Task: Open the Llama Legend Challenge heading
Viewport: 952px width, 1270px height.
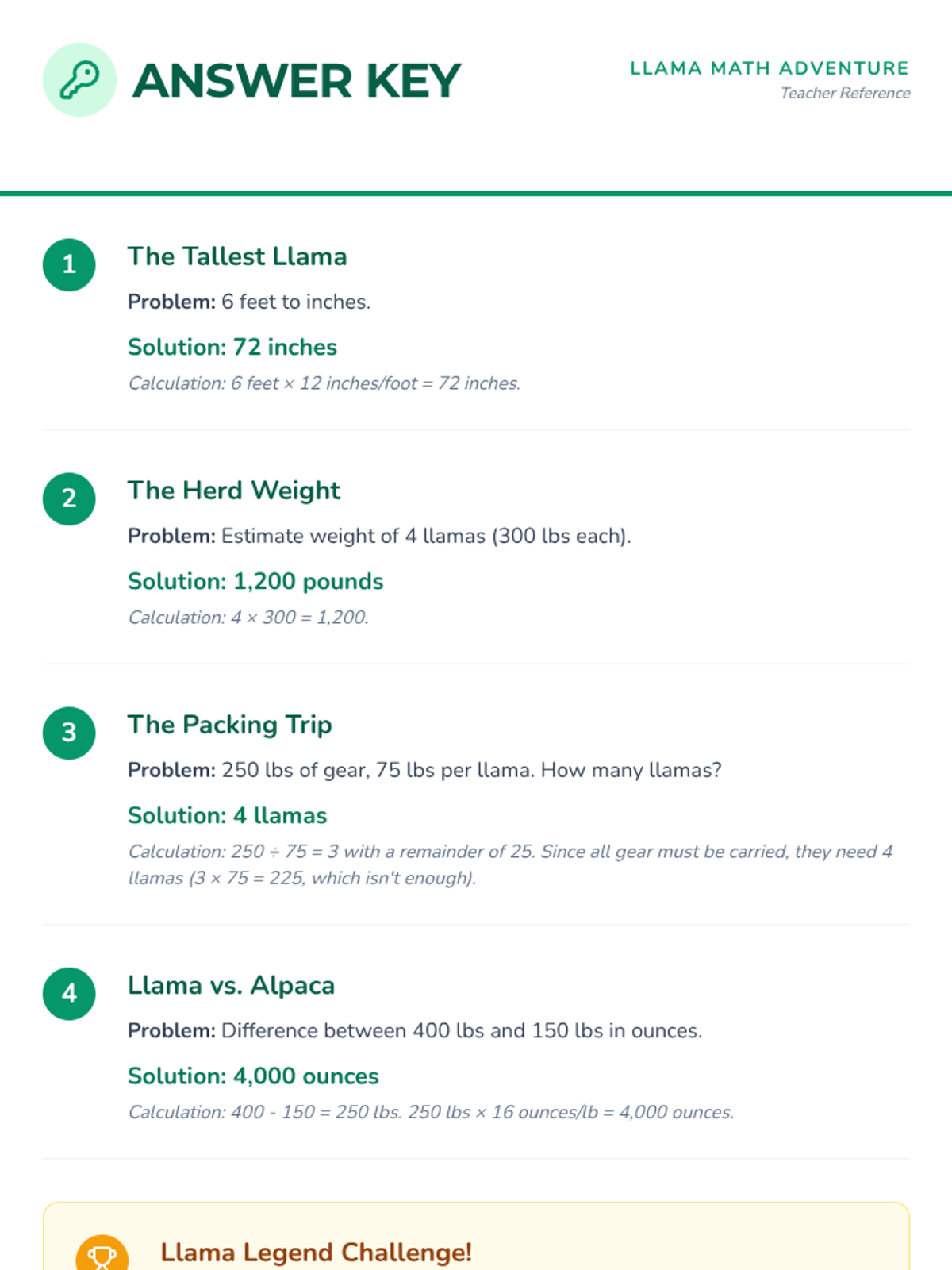Action: point(316,1253)
